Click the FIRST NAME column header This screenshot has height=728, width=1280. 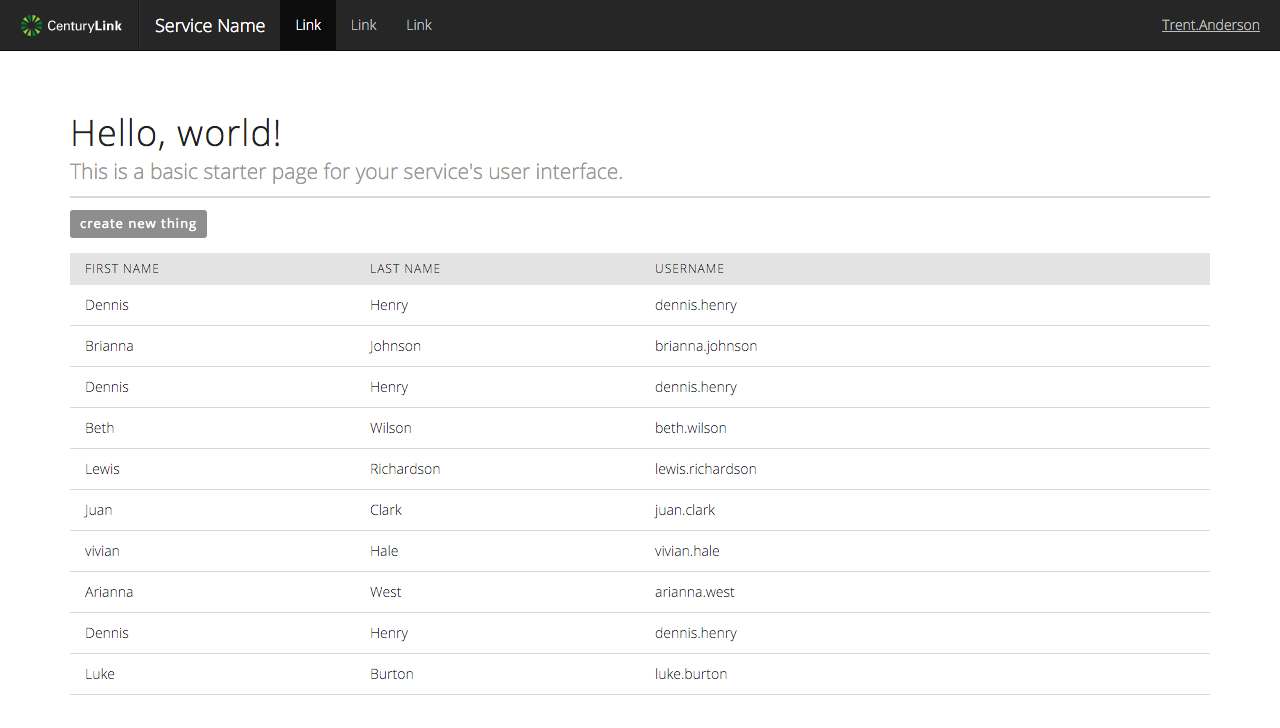[122, 269]
